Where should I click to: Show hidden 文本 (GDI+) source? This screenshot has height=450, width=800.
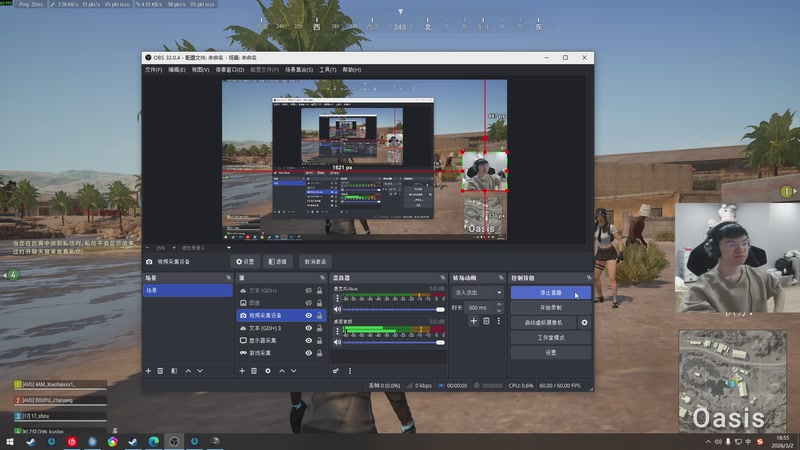(309, 290)
